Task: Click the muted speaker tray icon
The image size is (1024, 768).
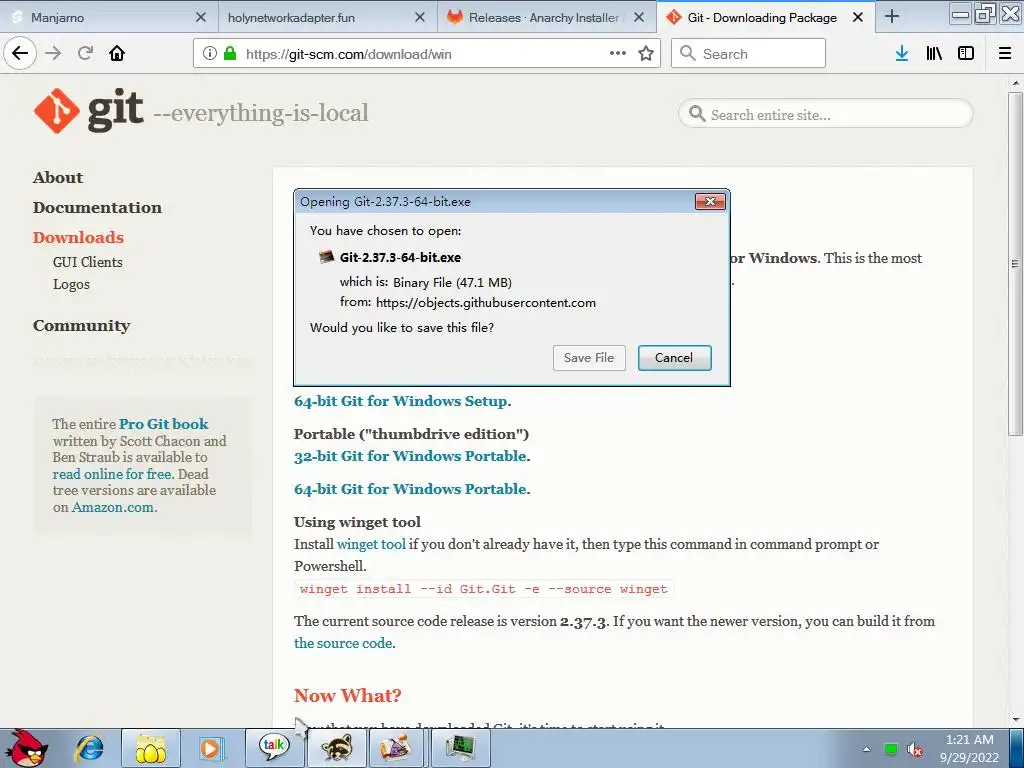Action: pyautogui.click(x=915, y=750)
